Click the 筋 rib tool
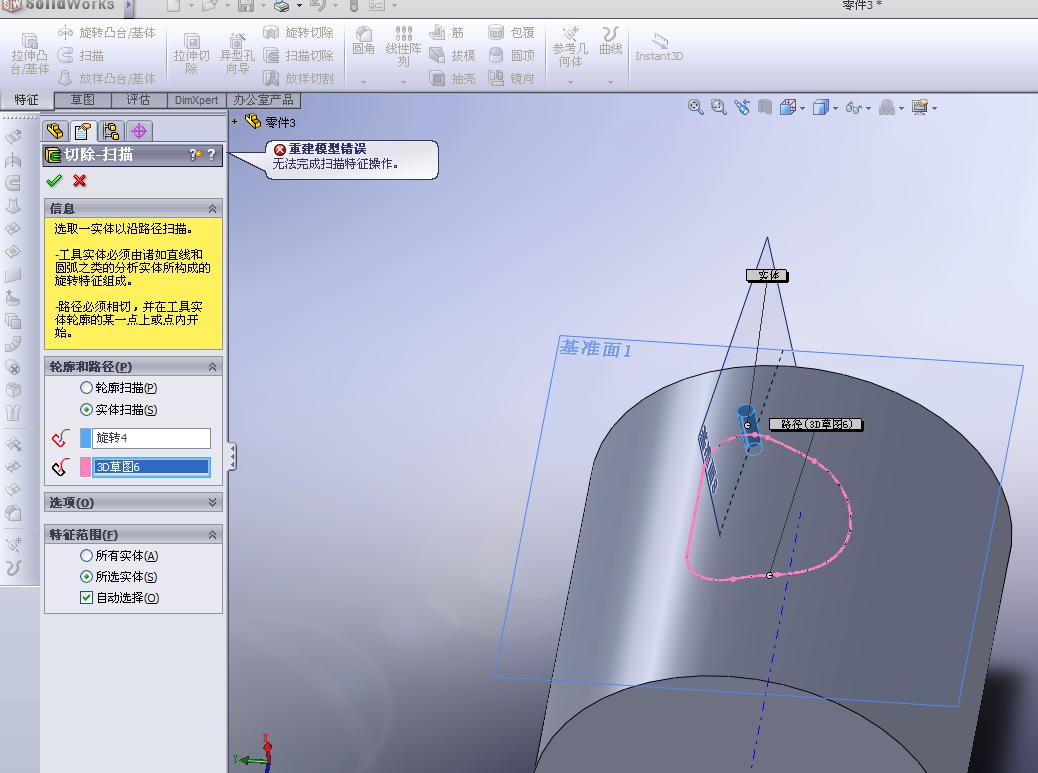This screenshot has height=773, width=1038. (x=447, y=32)
